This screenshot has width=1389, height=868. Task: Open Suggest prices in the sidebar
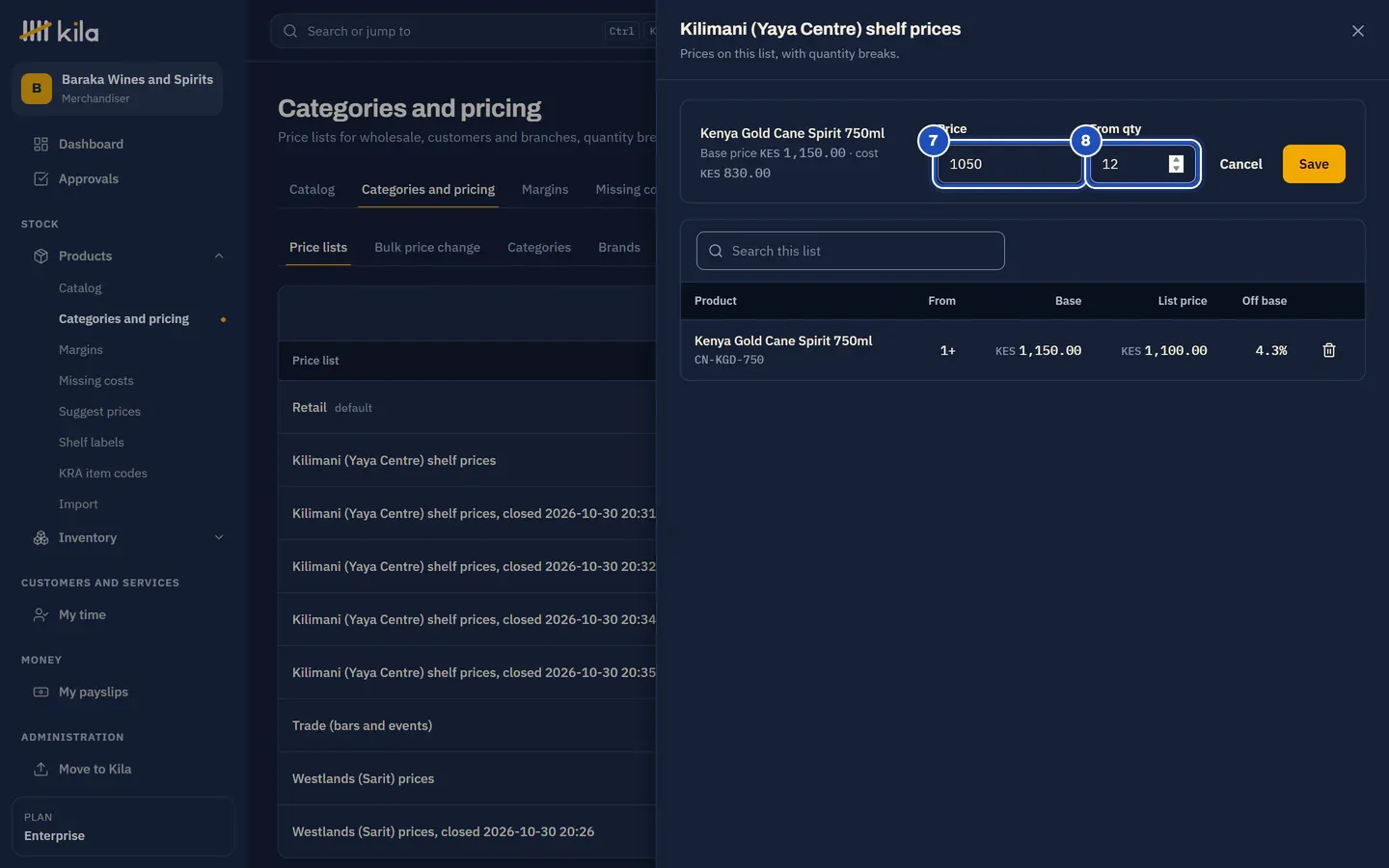tap(99, 412)
